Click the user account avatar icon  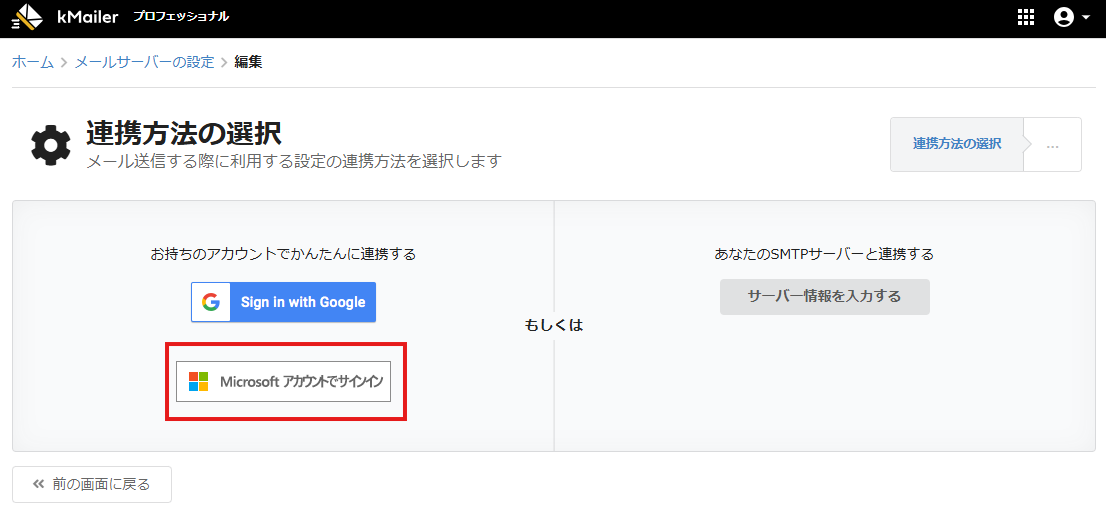pyautogui.click(x=1063, y=17)
